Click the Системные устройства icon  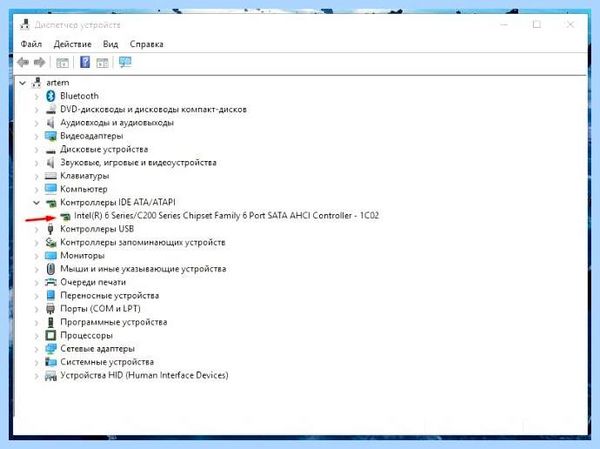51,362
